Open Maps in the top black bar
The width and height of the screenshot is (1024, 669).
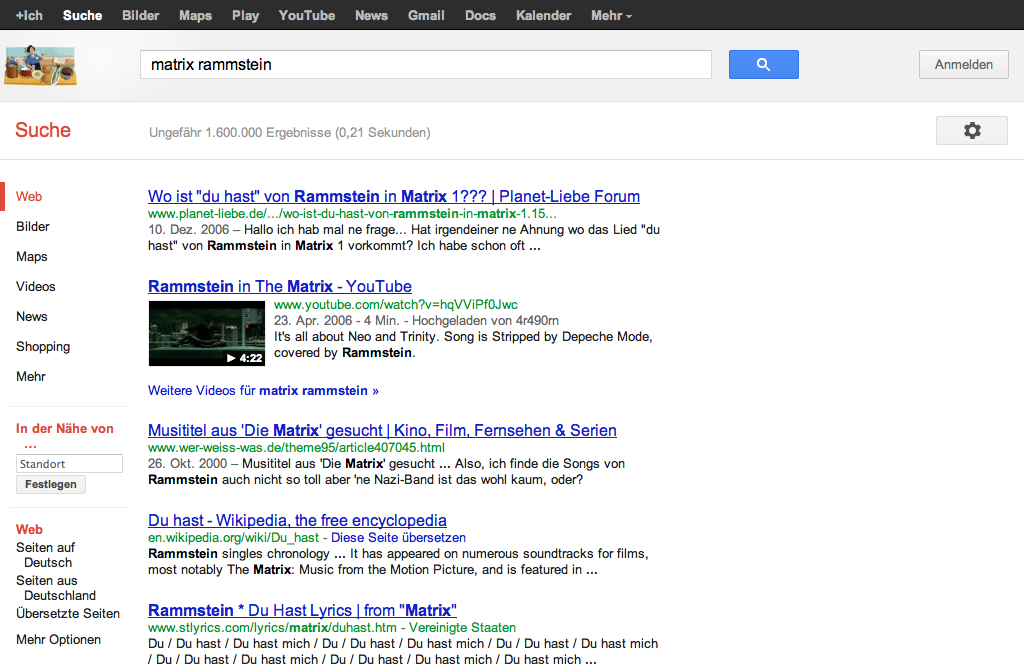pos(195,15)
